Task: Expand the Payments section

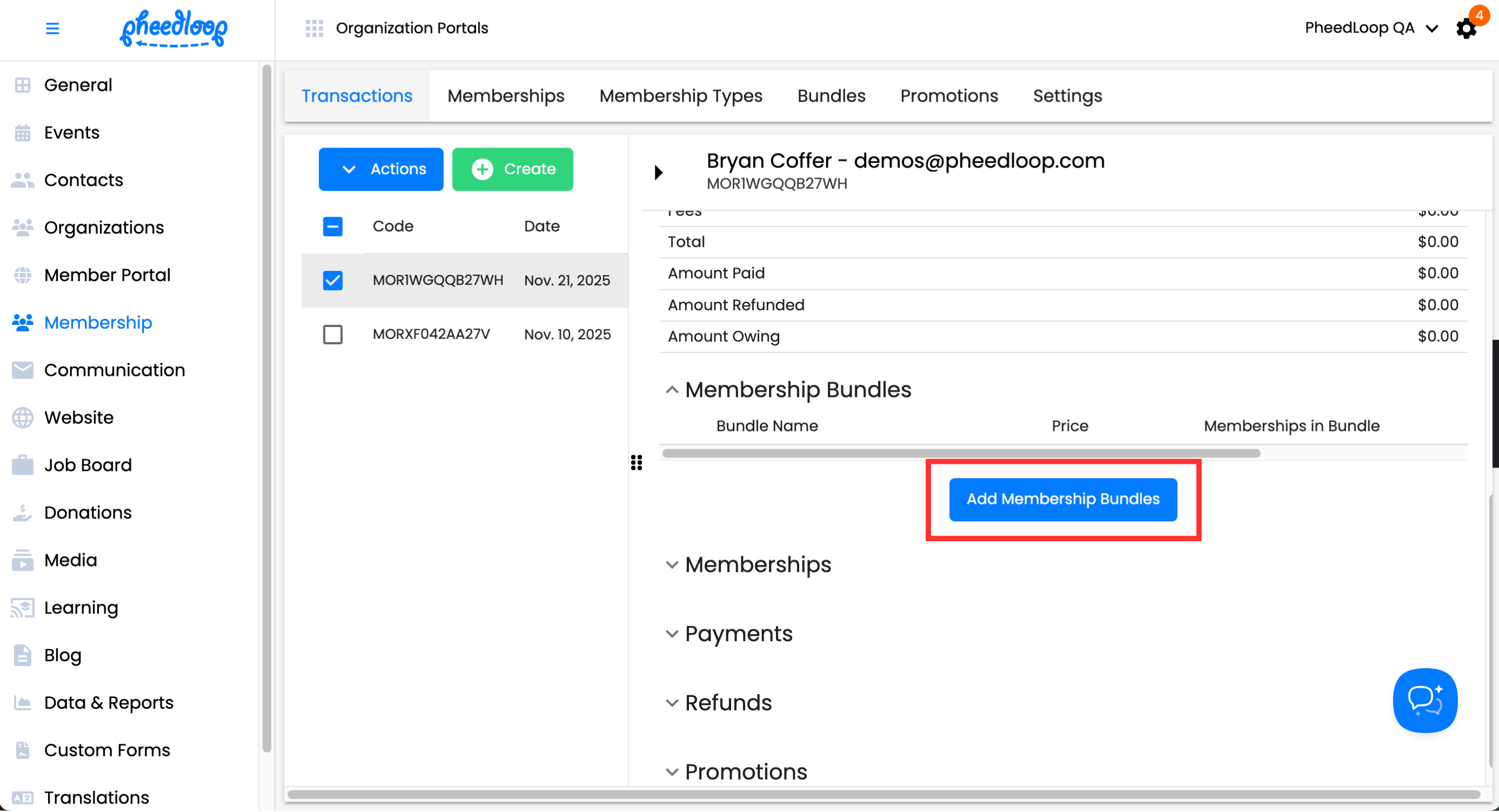Action: click(x=672, y=634)
